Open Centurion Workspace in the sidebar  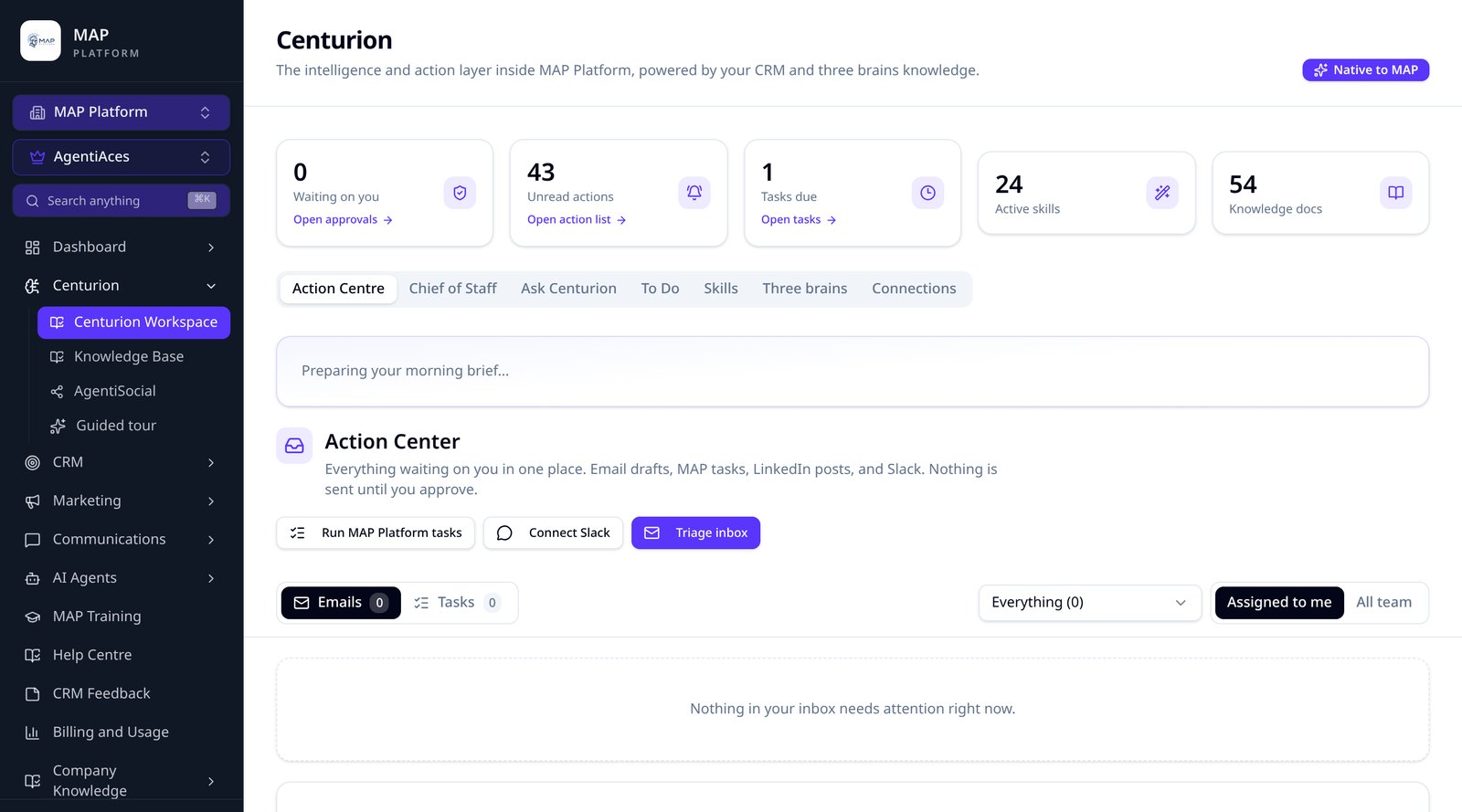click(x=133, y=322)
